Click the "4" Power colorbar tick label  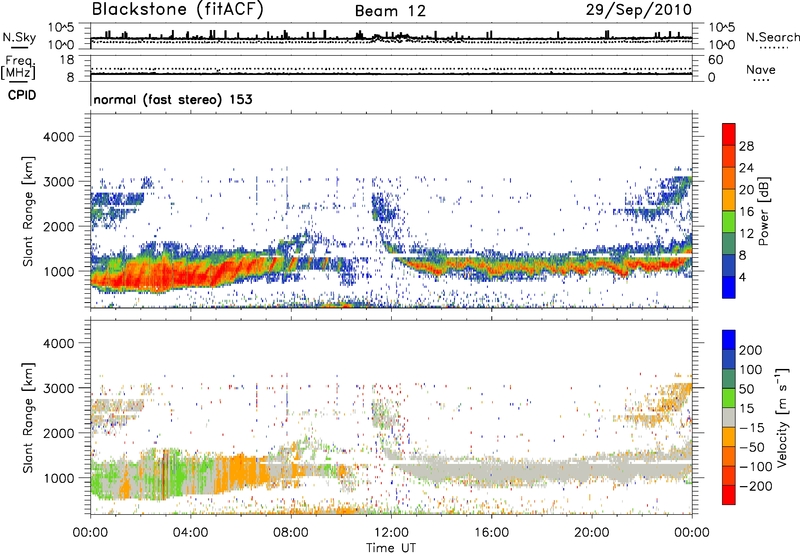[x=742, y=277]
